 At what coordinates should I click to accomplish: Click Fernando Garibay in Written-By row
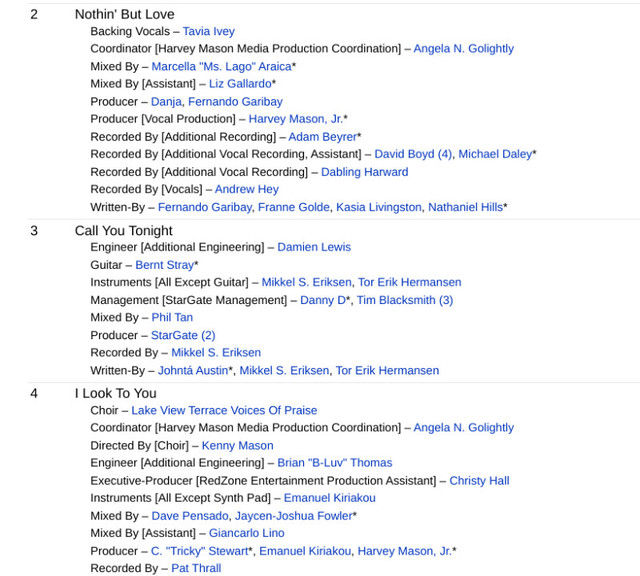coord(204,207)
